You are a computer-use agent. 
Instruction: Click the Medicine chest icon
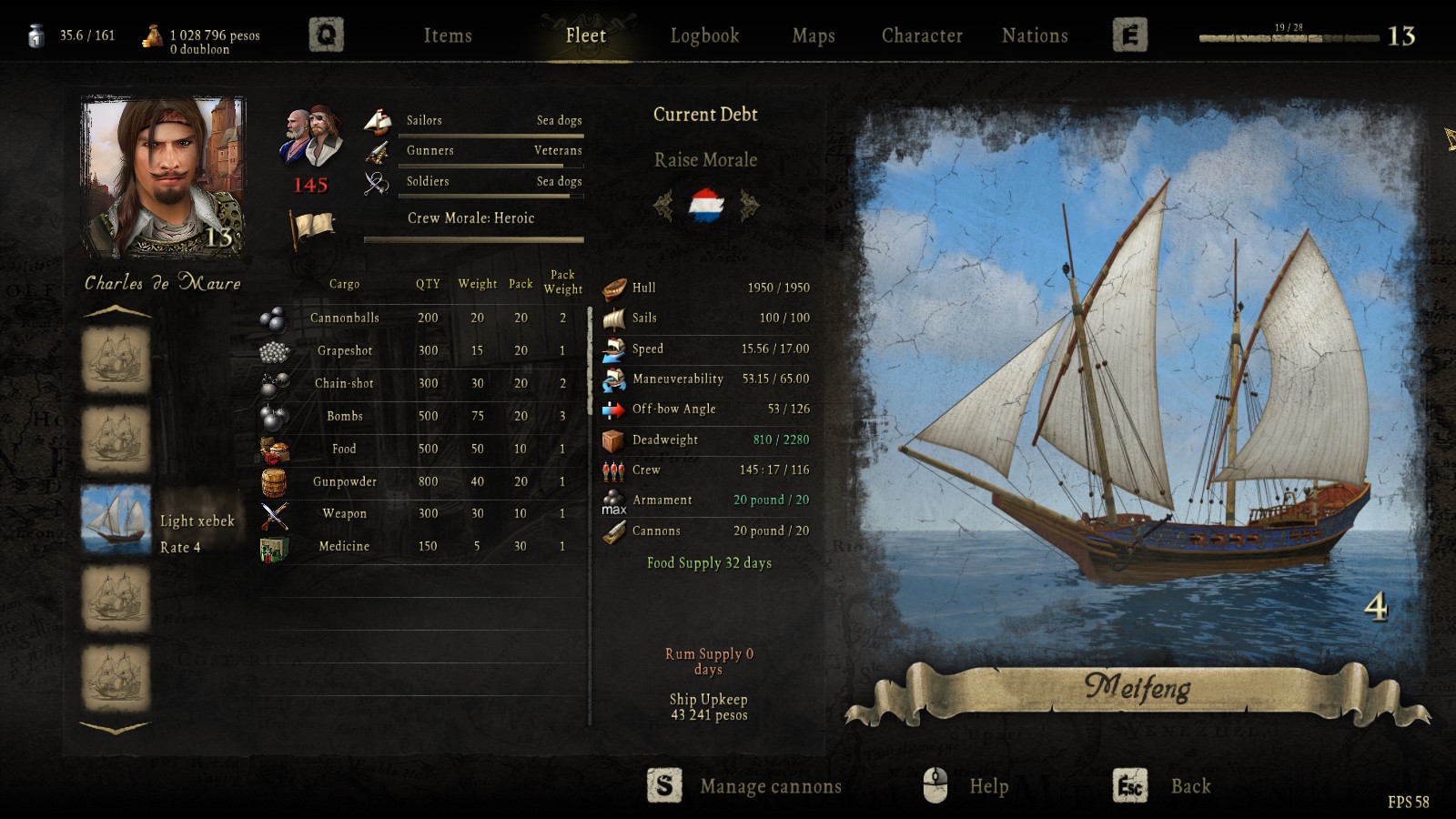tap(274, 548)
